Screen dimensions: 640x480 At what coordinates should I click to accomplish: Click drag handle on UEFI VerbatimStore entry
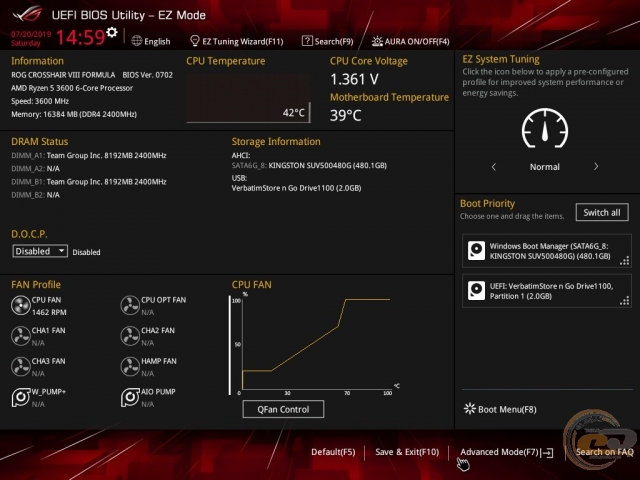click(624, 301)
